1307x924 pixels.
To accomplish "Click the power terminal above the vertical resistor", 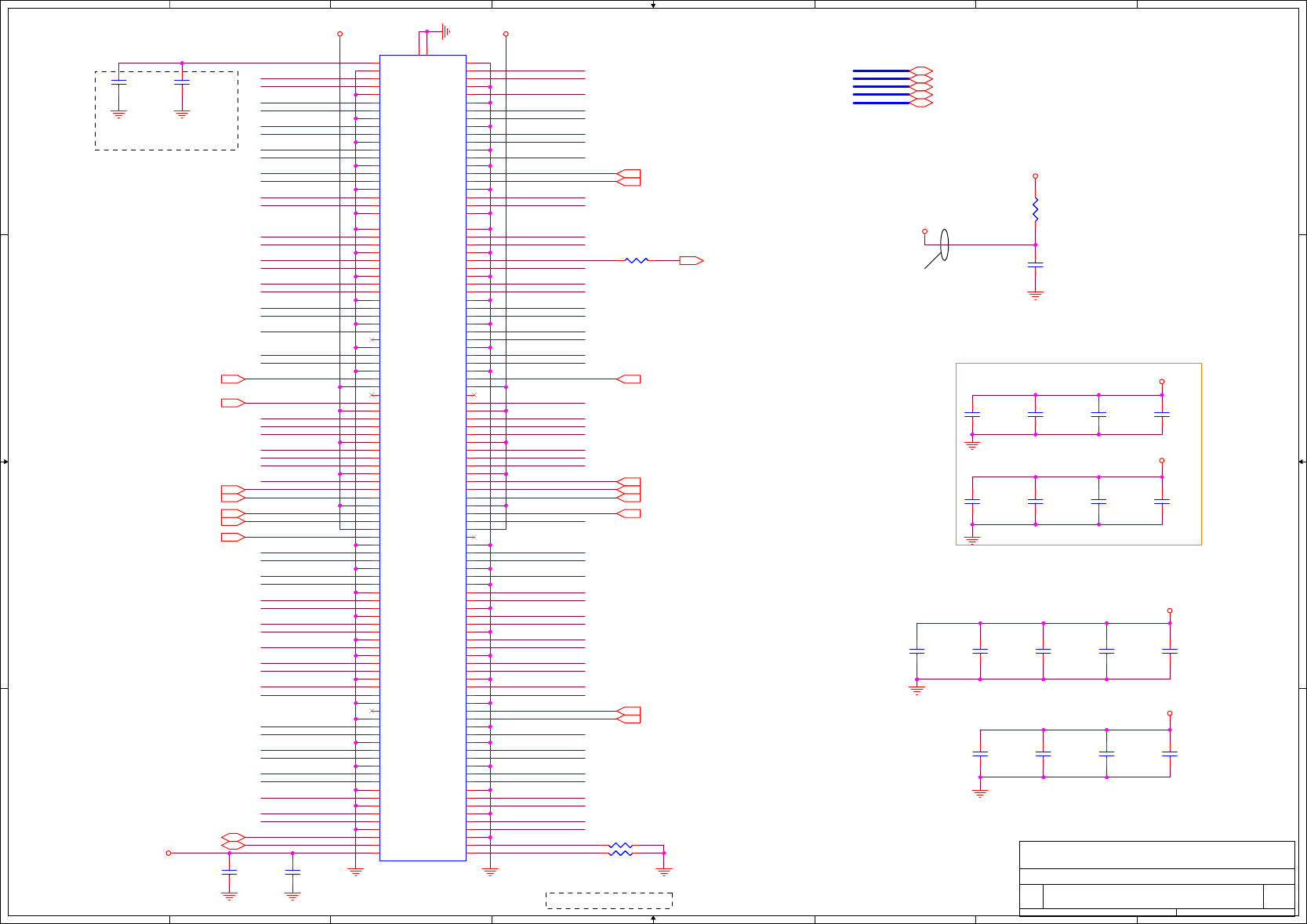I will click(1035, 176).
